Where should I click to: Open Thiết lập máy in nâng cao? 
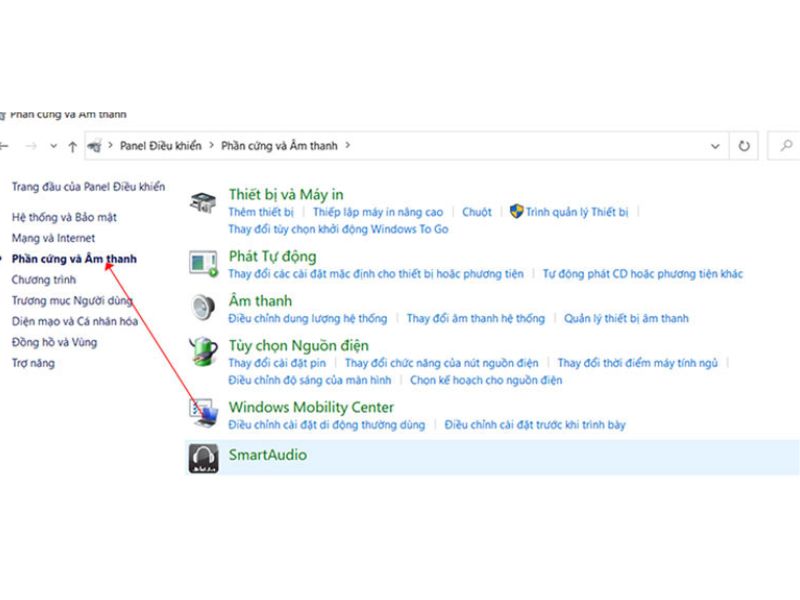pos(378,212)
